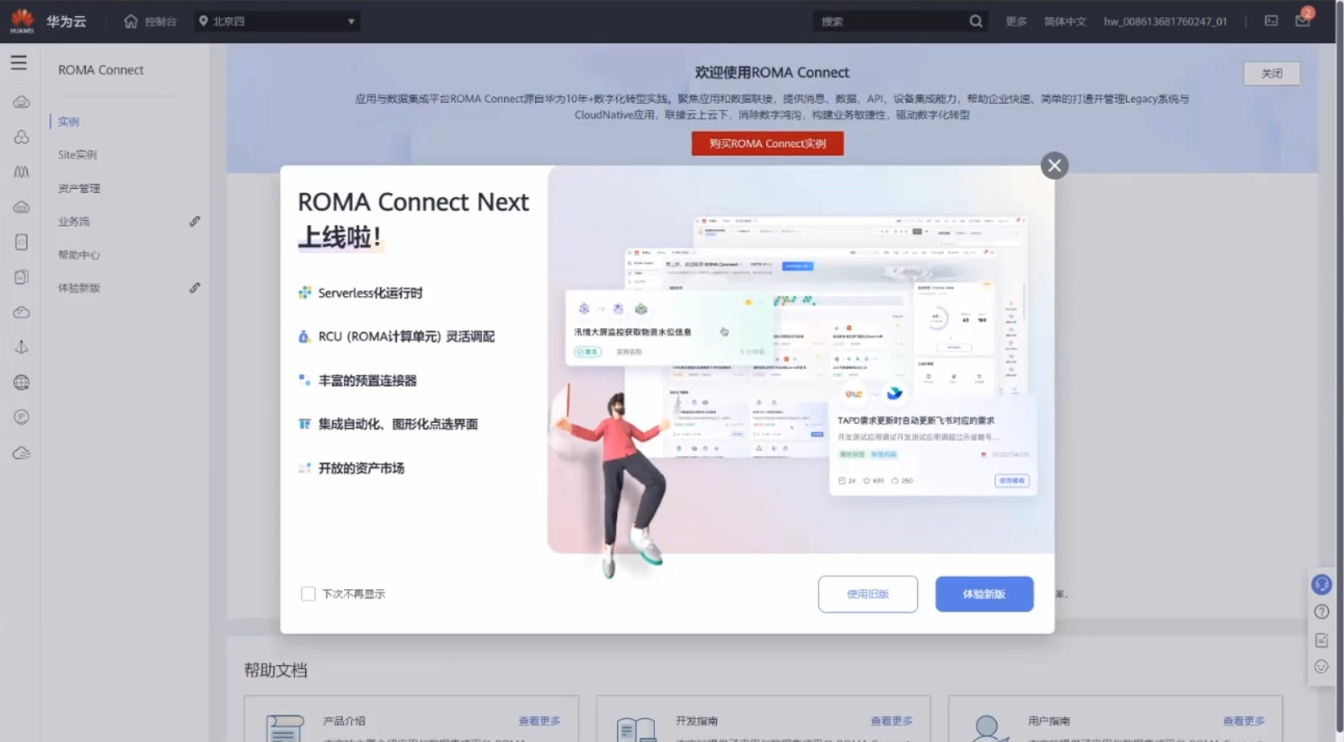The image size is (1344, 742).
Task: Open Site实例 in the left navigation
Action: [x=77, y=155]
